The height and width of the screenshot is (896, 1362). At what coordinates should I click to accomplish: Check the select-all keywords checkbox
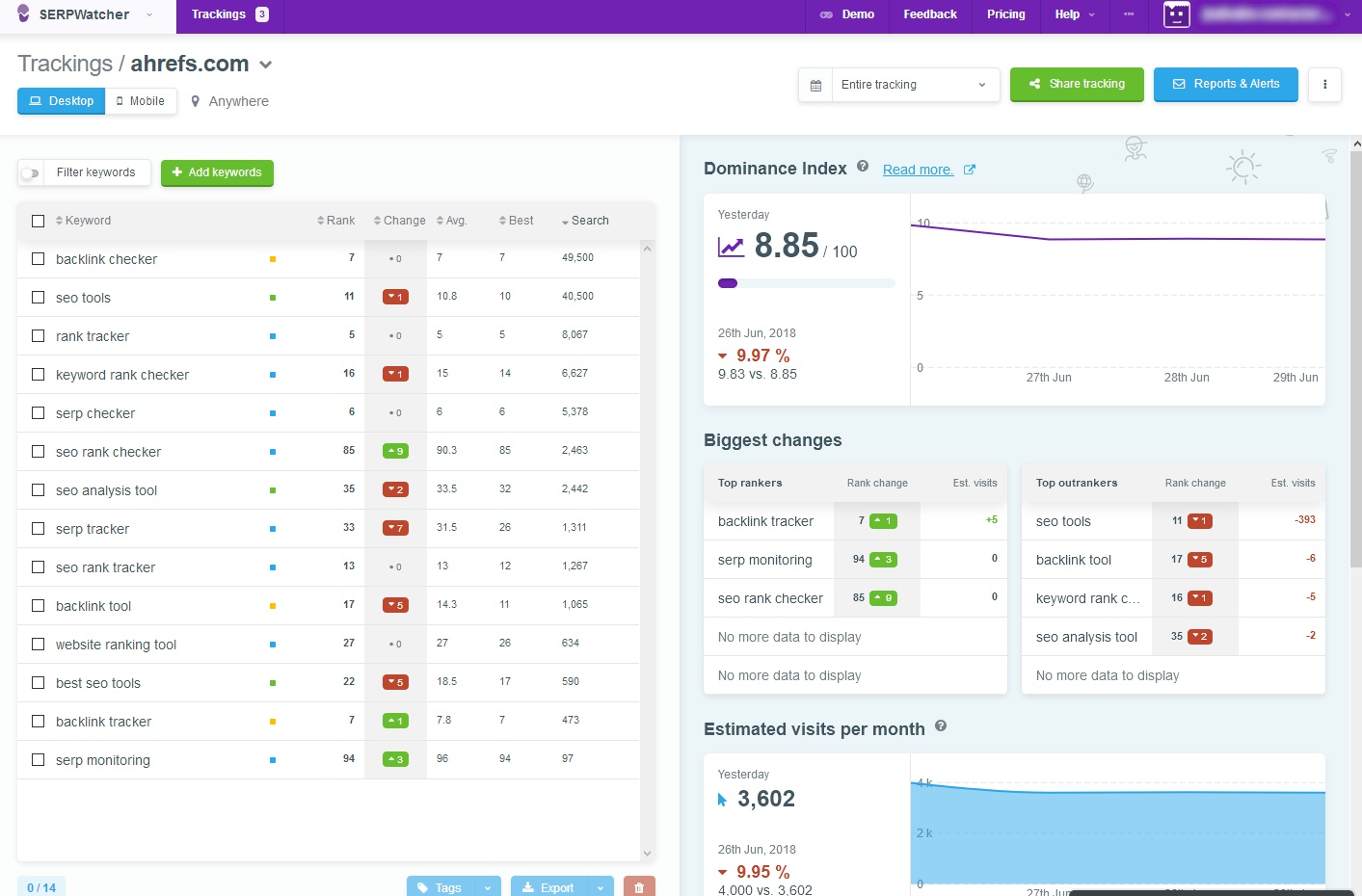pyautogui.click(x=39, y=221)
